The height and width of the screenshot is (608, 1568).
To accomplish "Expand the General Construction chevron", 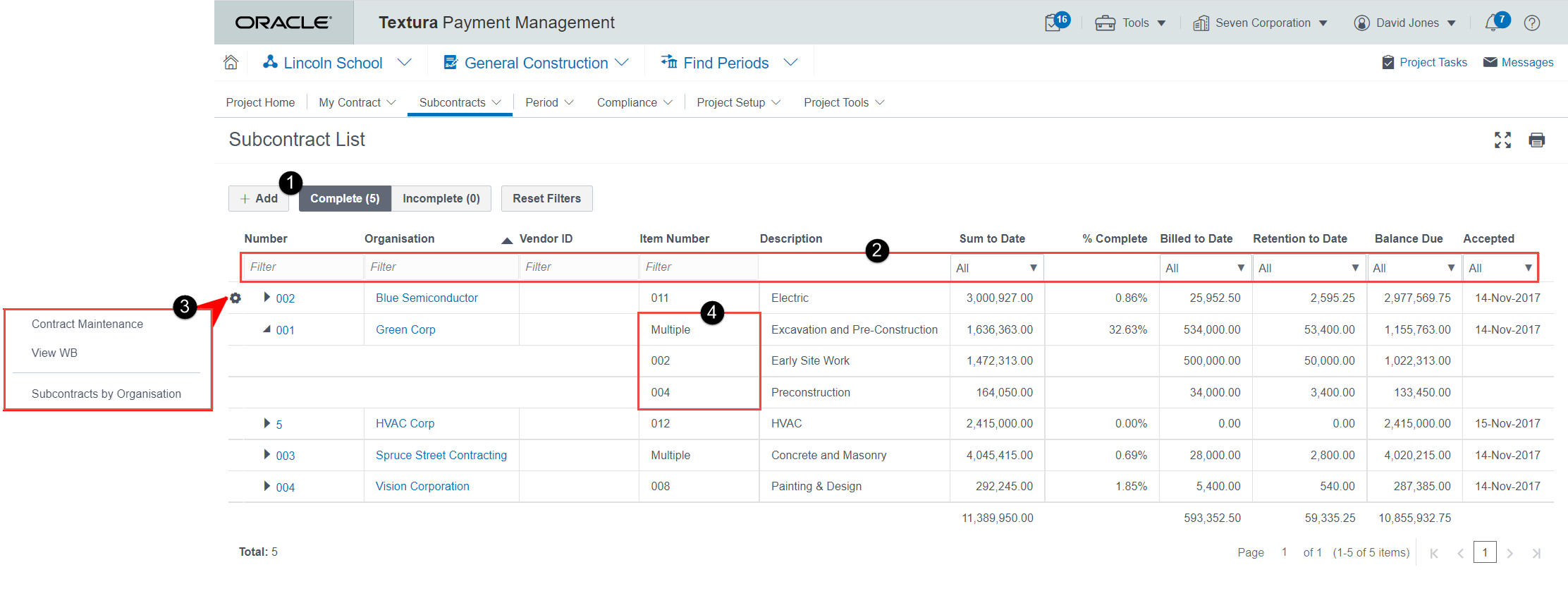I will click(621, 62).
